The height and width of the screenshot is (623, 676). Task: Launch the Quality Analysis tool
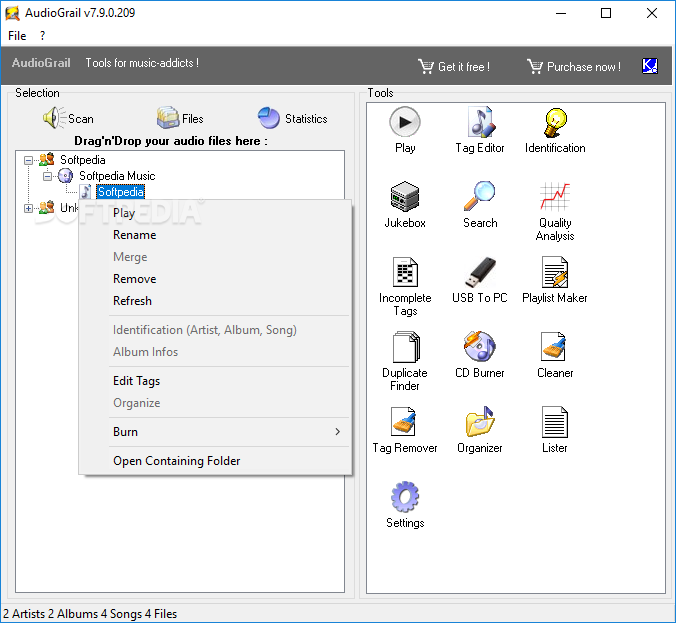pyautogui.click(x=555, y=197)
